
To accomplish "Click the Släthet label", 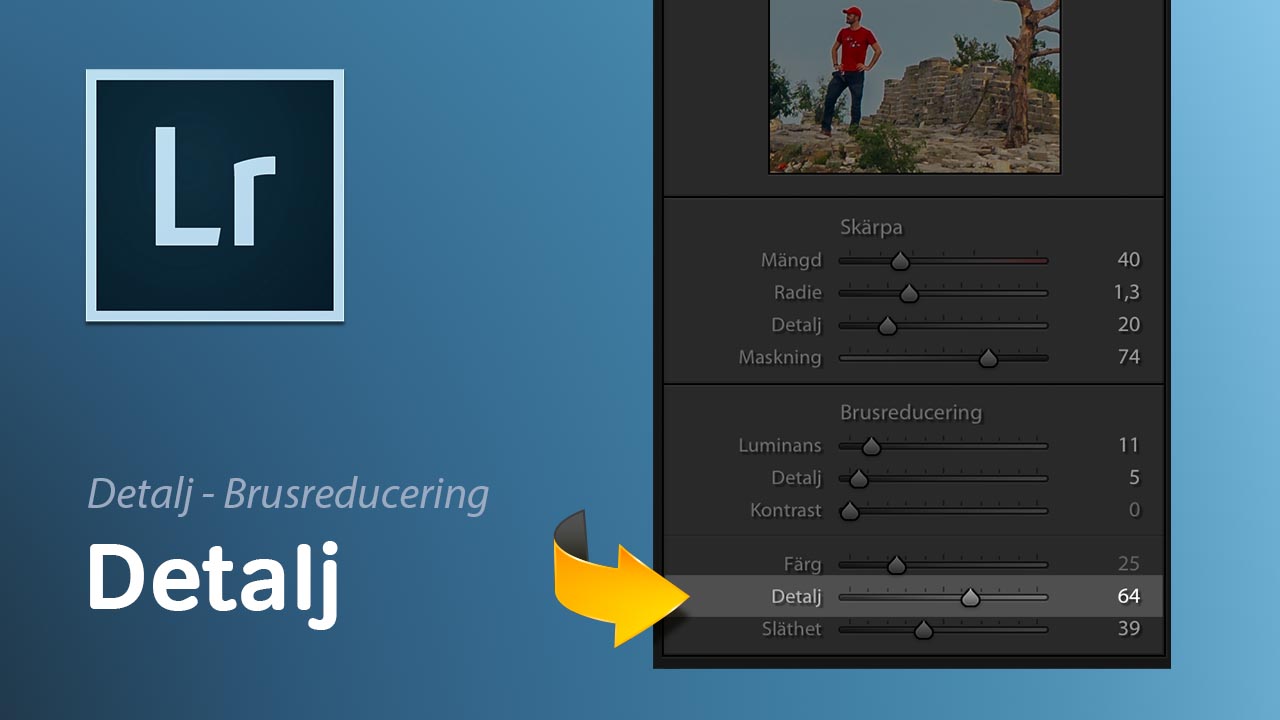I will click(x=791, y=629).
